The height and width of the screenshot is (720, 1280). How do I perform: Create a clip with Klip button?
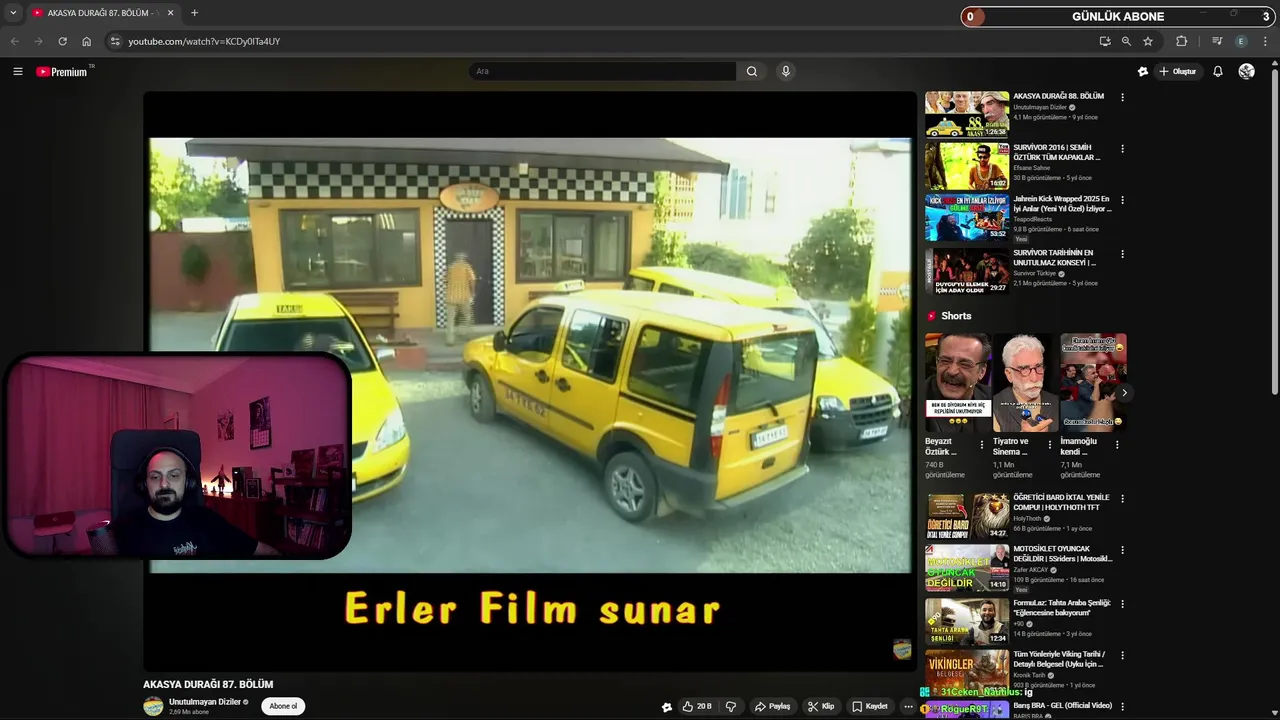point(821,706)
